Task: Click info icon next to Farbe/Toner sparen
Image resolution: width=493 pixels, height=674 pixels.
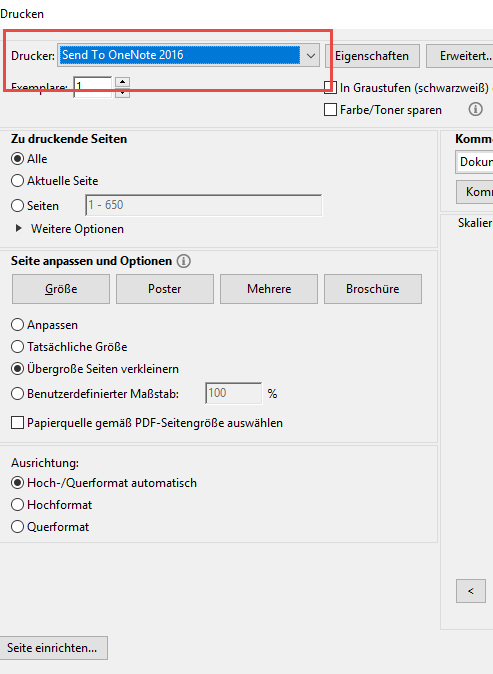Action: click(475, 109)
